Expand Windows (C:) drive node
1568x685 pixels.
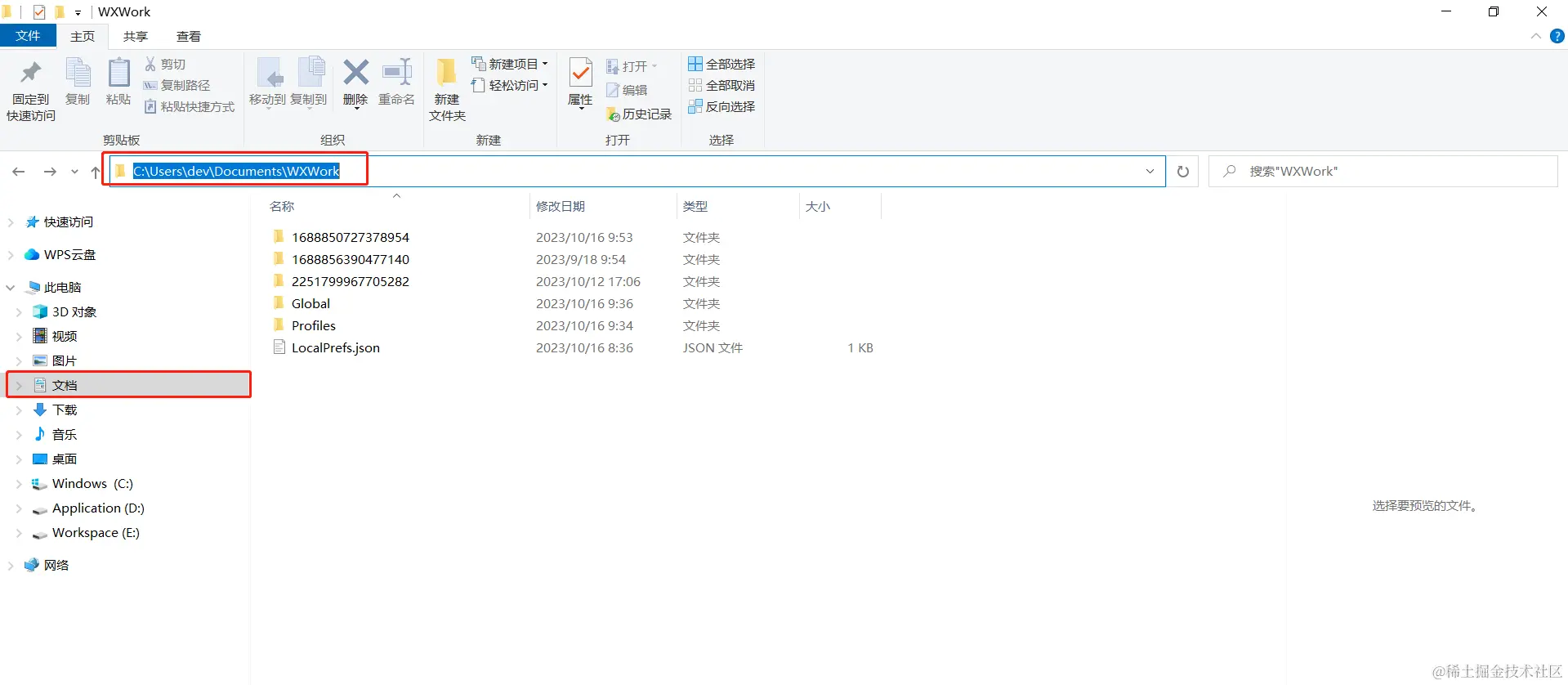pyautogui.click(x=19, y=484)
